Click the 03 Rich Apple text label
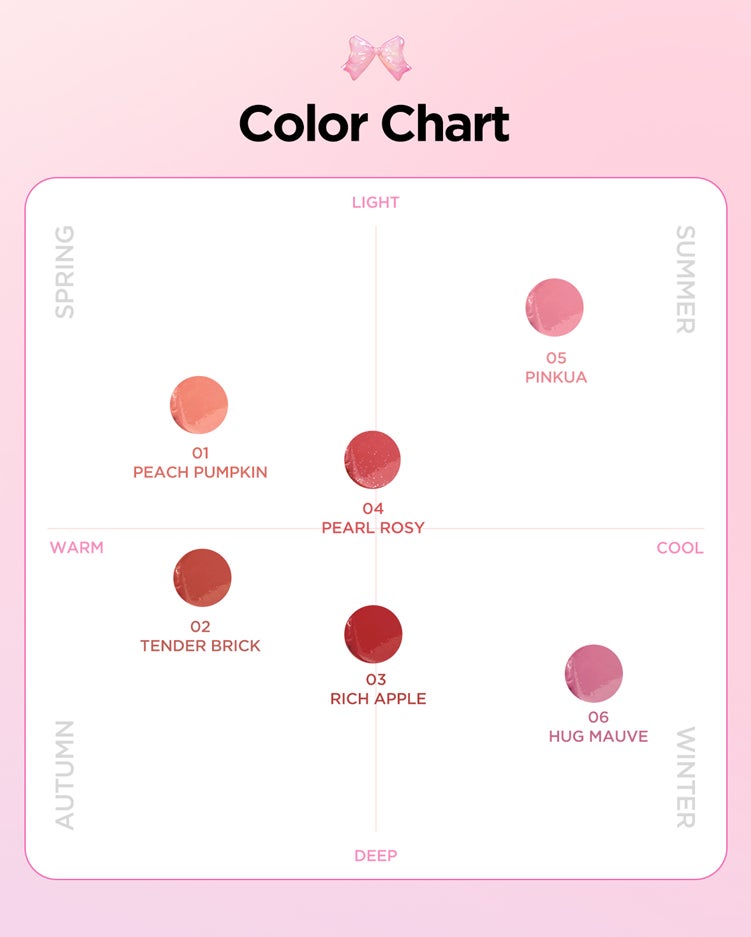The width and height of the screenshot is (751, 937). coord(377,690)
